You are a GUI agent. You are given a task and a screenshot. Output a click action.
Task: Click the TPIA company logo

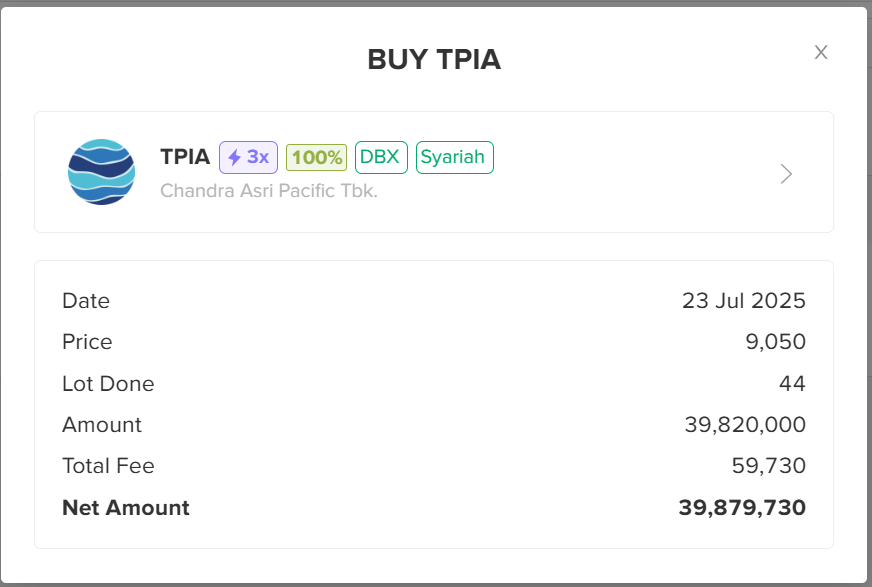coord(101,172)
